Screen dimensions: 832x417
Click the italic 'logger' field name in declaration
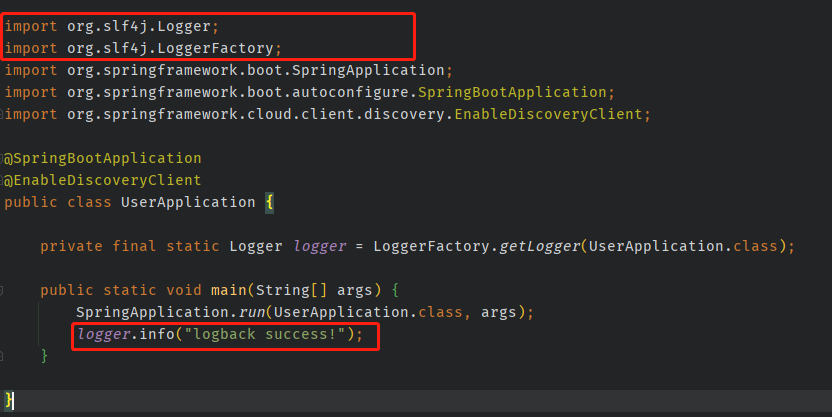point(319,246)
